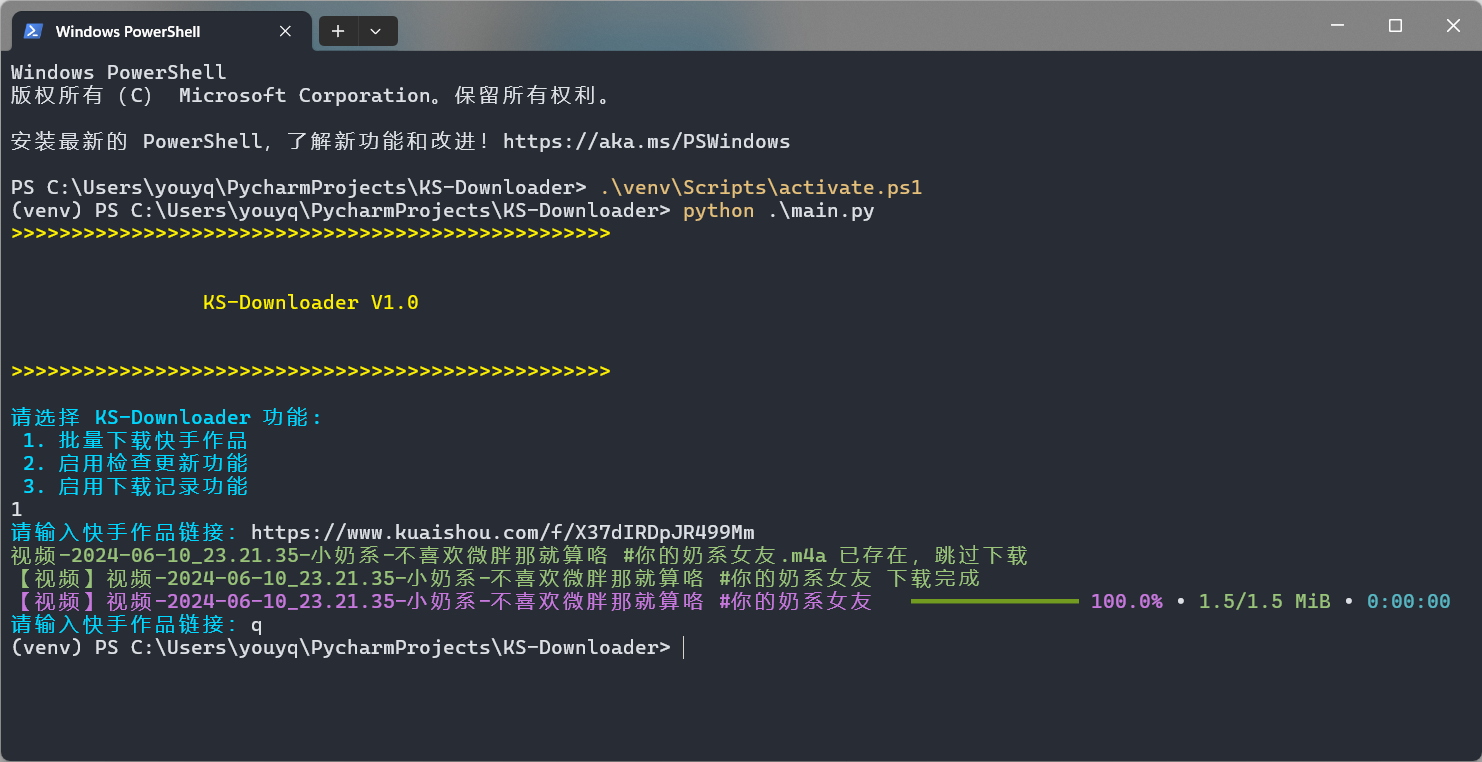Image resolution: width=1482 pixels, height=762 pixels.
Task: Open the https://aka.ms/PSWindows link
Action: [646, 142]
